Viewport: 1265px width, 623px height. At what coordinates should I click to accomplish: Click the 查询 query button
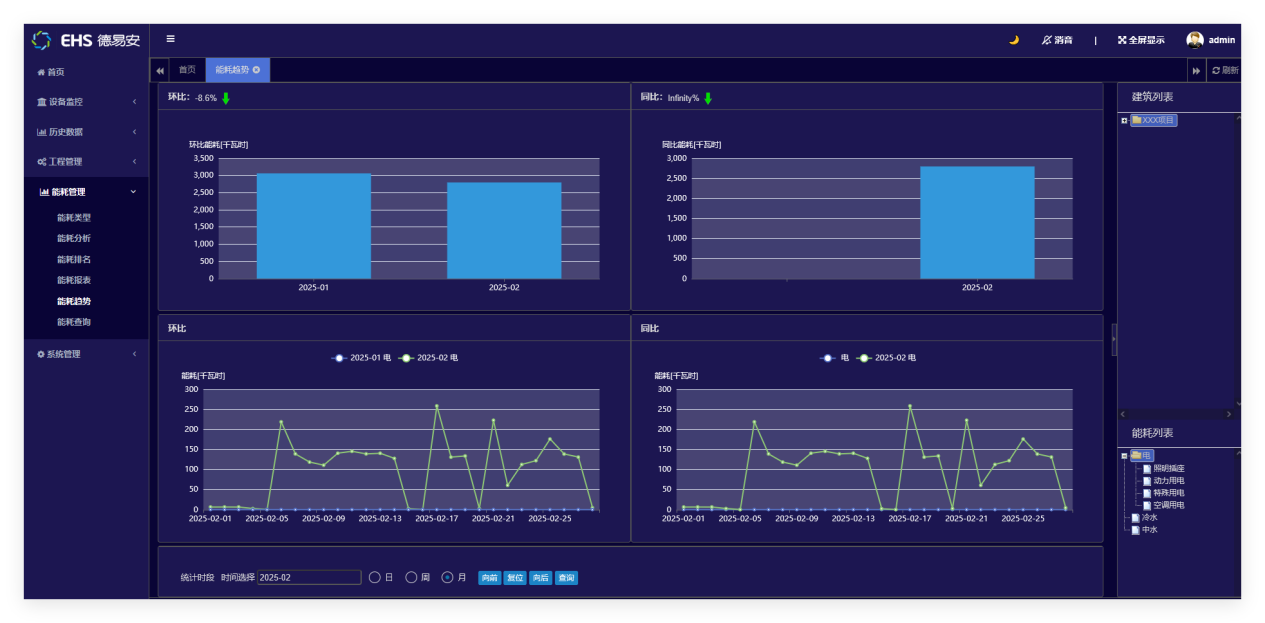point(566,578)
